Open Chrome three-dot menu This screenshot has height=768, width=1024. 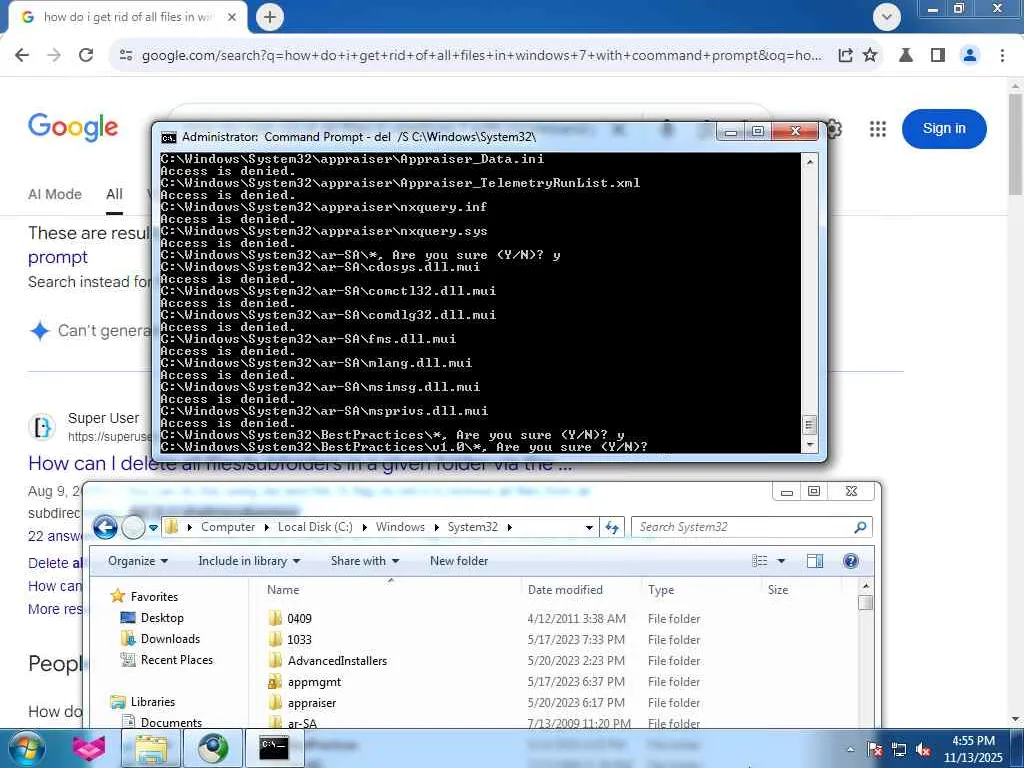click(x=1002, y=55)
